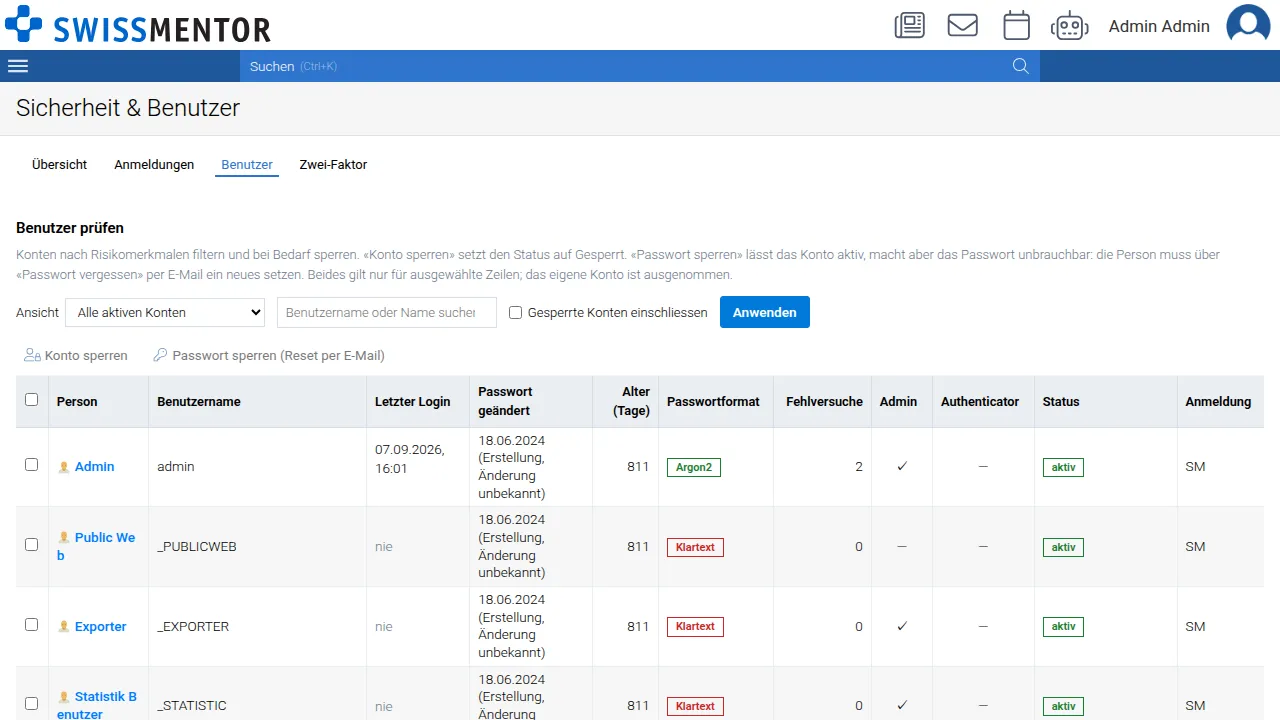The height and width of the screenshot is (720, 1280).
Task: Open the Public Web person link
Action: point(96,546)
